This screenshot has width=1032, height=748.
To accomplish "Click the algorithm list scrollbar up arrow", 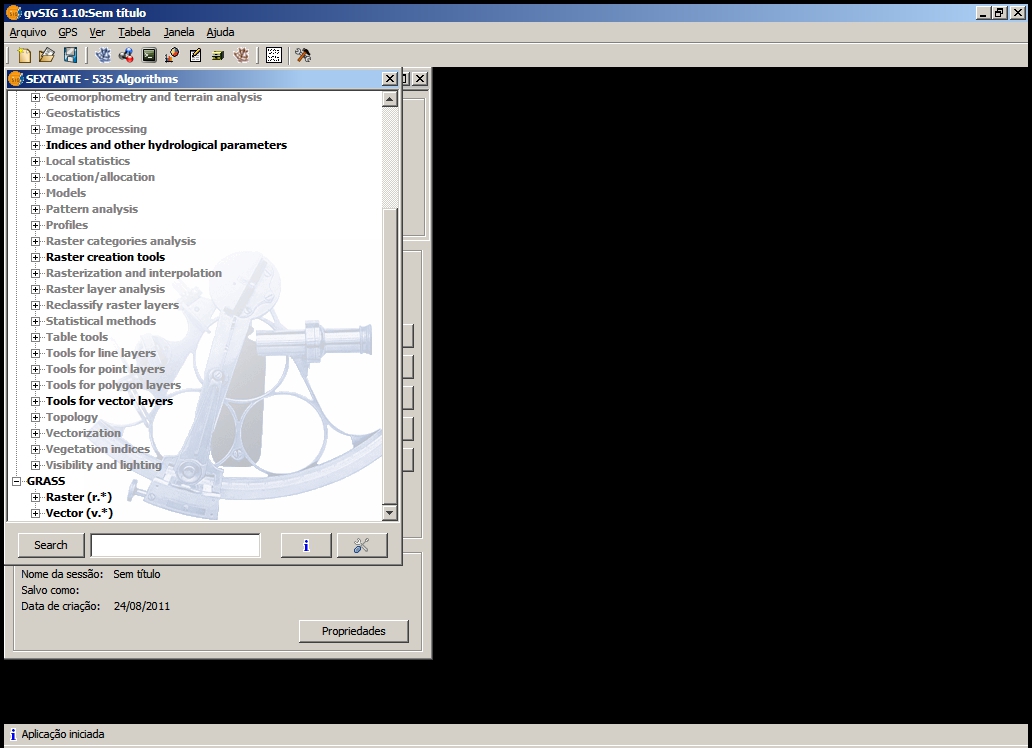I will pos(390,99).
